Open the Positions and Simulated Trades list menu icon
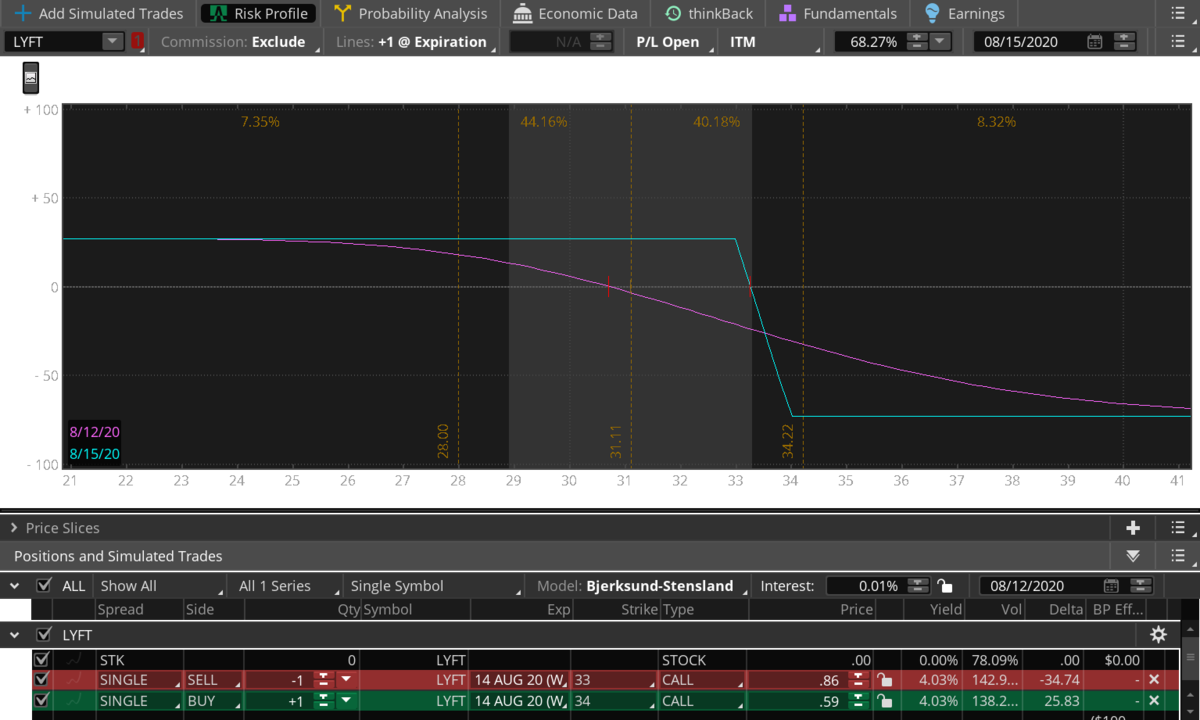The width and height of the screenshot is (1200, 720). coord(1177,556)
